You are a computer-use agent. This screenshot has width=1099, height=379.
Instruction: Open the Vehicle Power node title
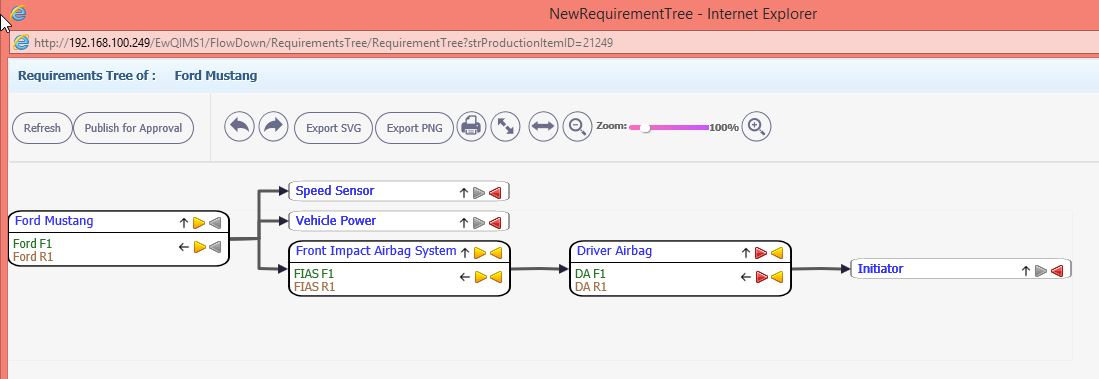coord(336,221)
